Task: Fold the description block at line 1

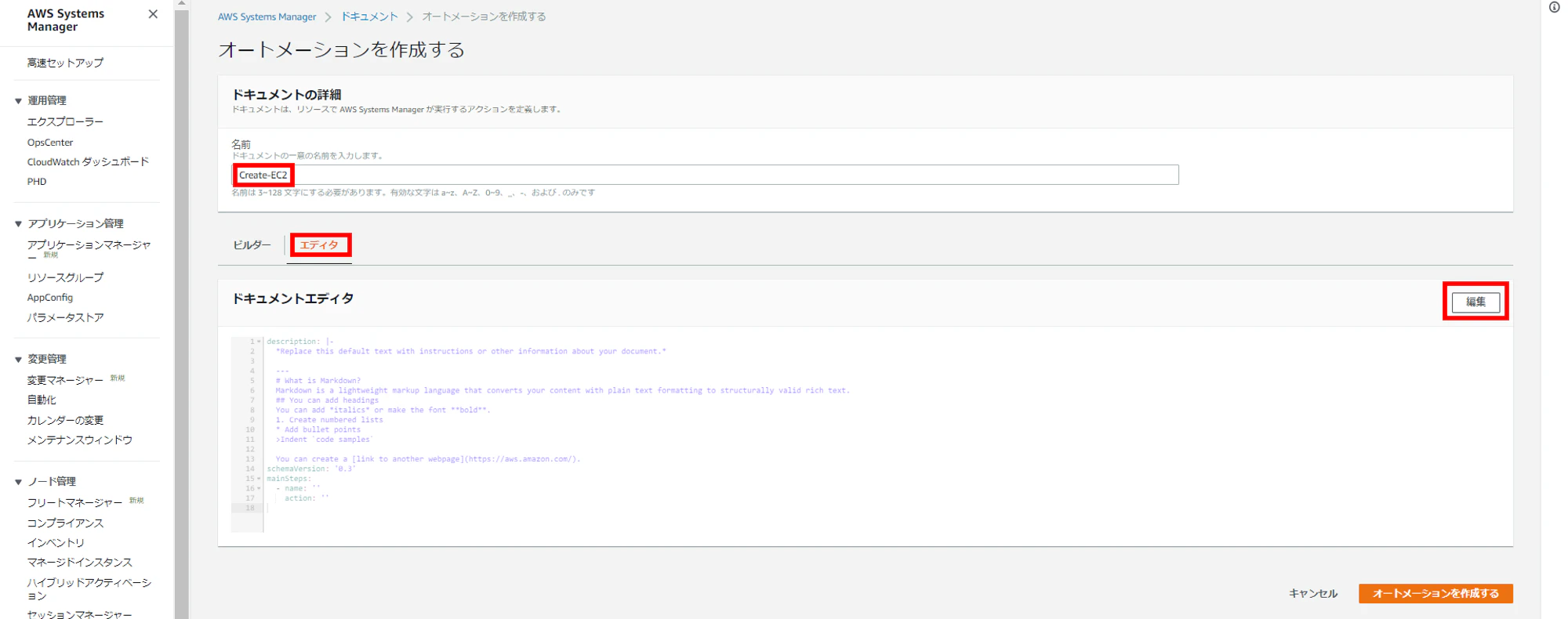Action: (x=259, y=342)
